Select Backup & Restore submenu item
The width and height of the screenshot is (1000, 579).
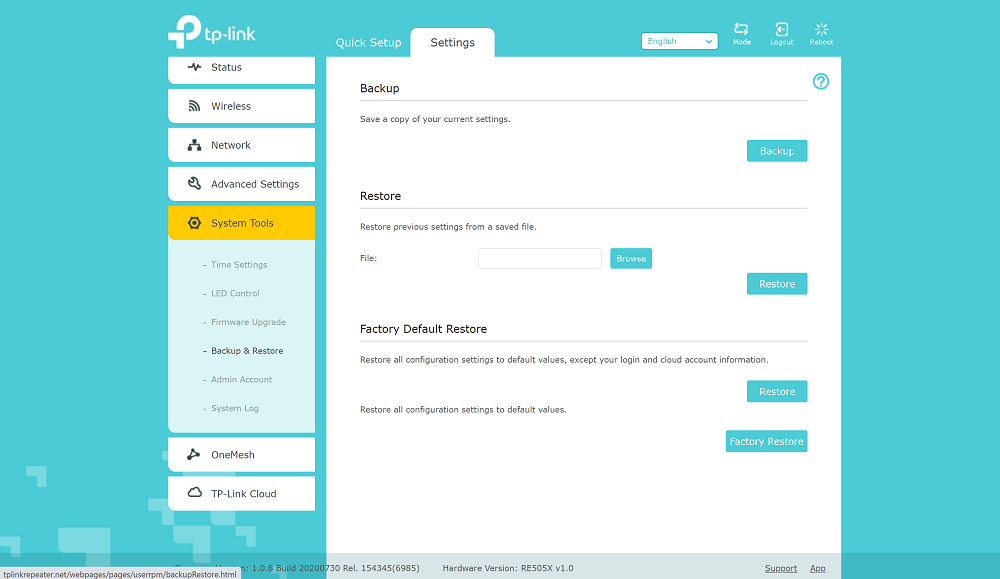tap(247, 351)
